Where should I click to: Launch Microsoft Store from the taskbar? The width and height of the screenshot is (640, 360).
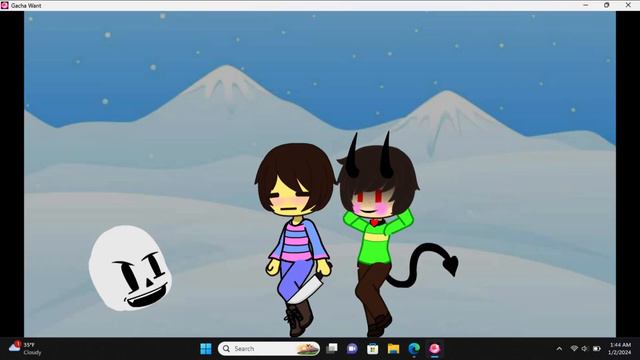pos(372,349)
